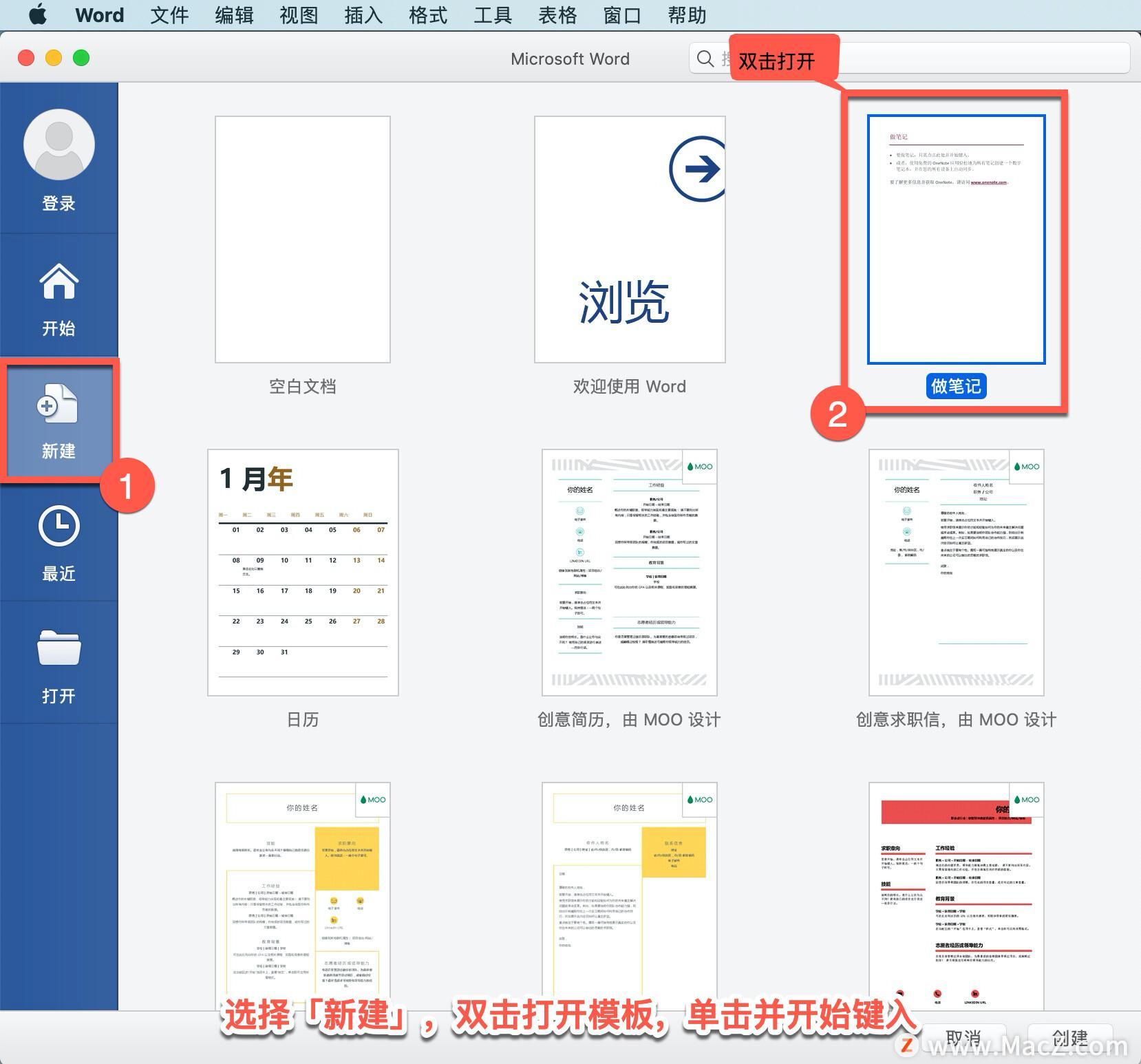This screenshot has height=1064, width=1141.
Task: Click the 创意简历，由 MOO 设计 label
Action: (630, 720)
